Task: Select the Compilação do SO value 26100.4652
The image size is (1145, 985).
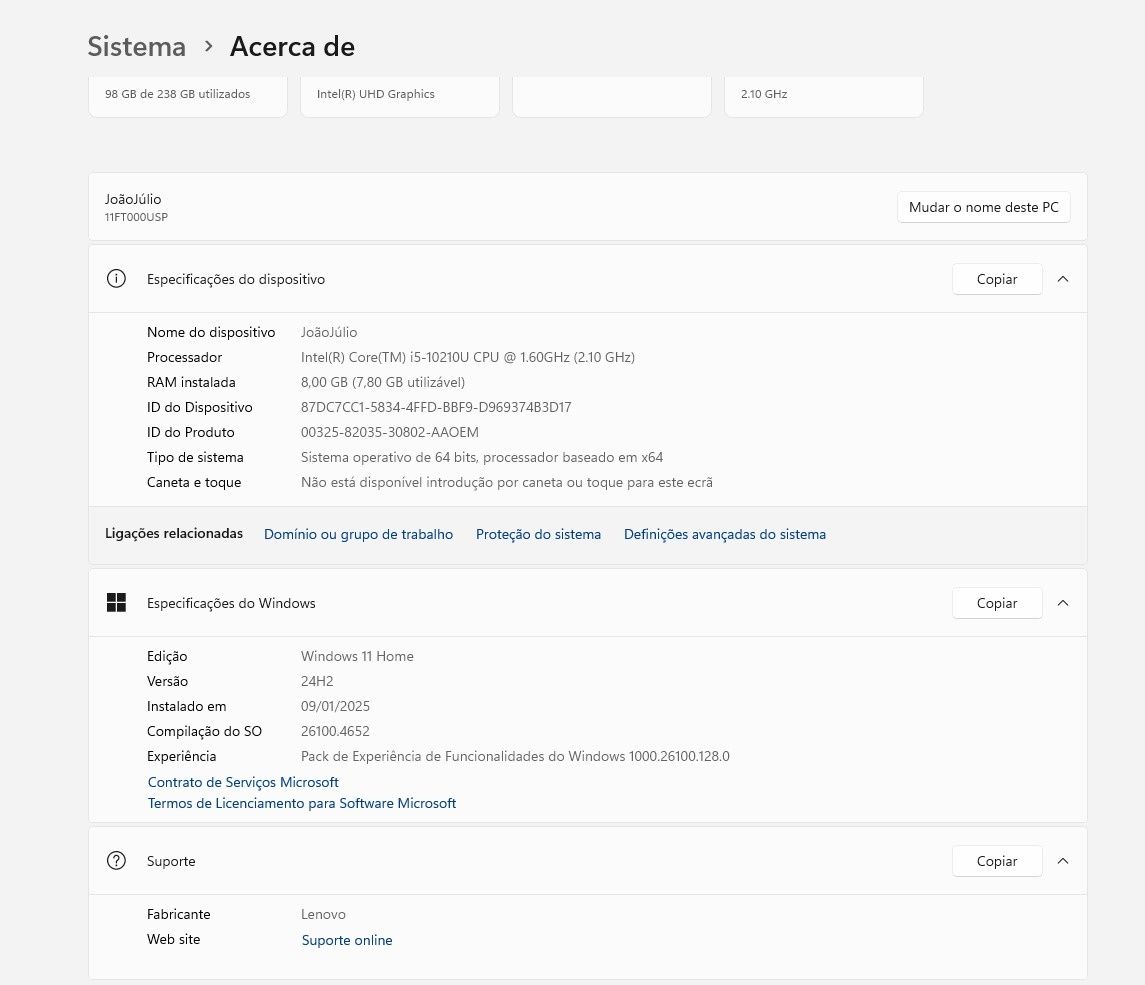Action: (x=335, y=731)
